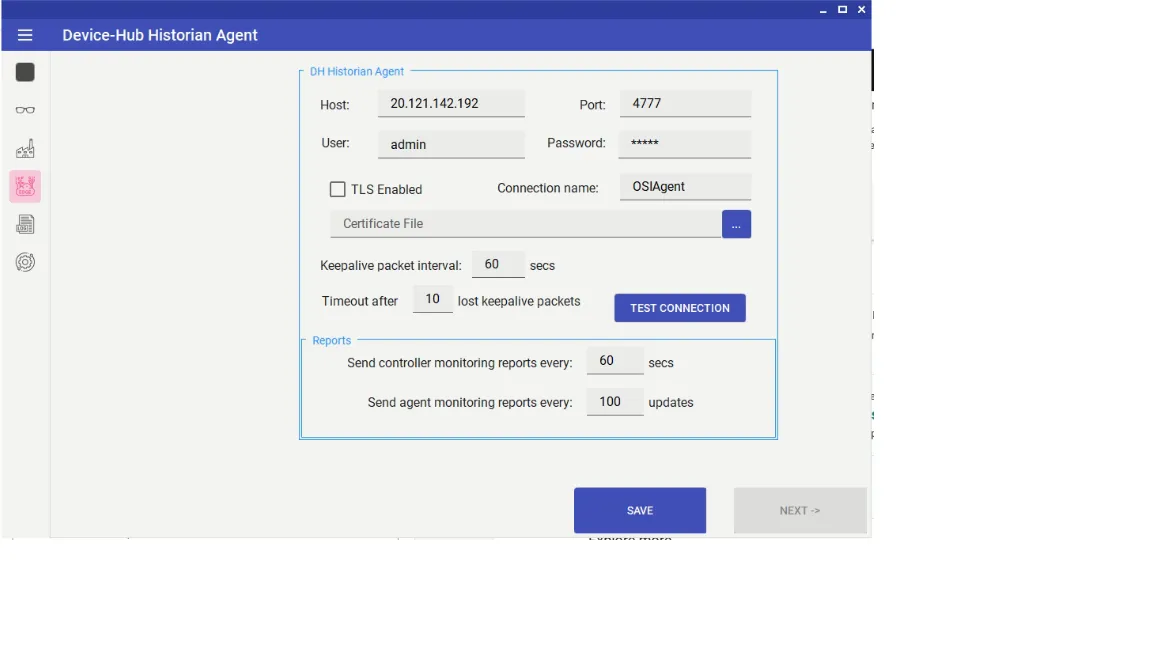Click 'Send controller monitoring reports every:' label

pos(460,363)
